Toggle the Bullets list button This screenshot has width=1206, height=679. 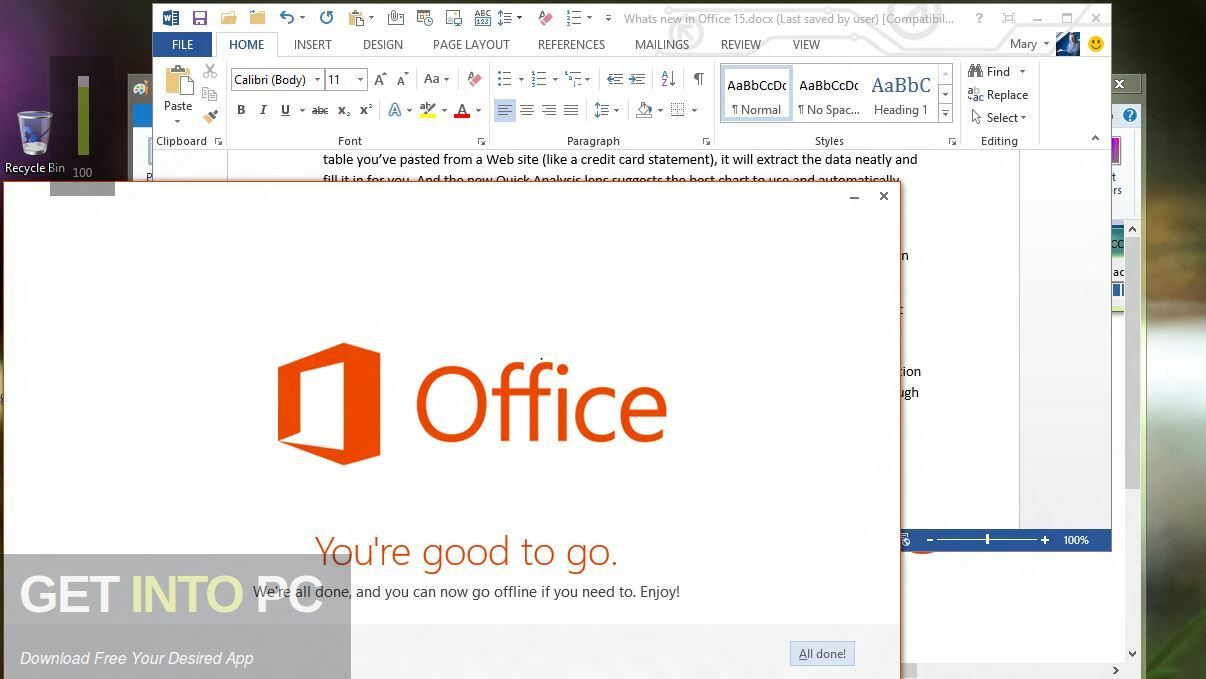click(504, 79)
